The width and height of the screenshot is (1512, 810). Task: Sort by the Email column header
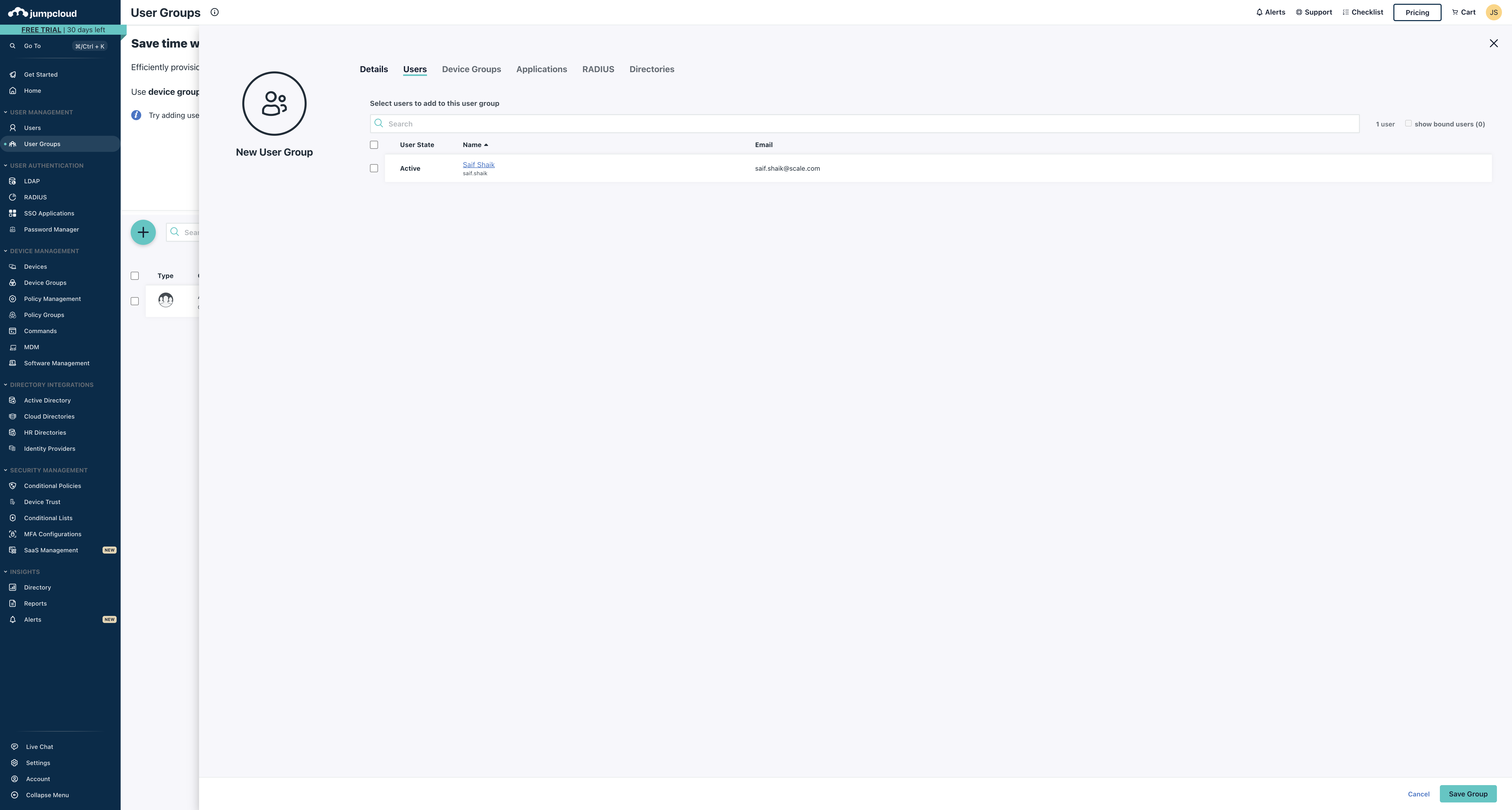(764, 145)
